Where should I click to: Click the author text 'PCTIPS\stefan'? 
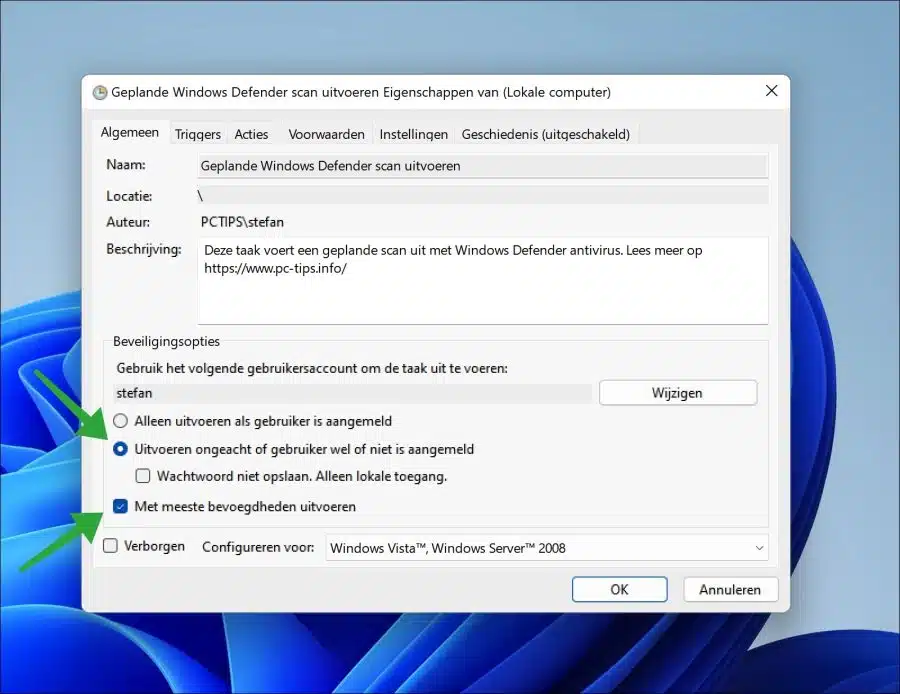coord(242,222)
